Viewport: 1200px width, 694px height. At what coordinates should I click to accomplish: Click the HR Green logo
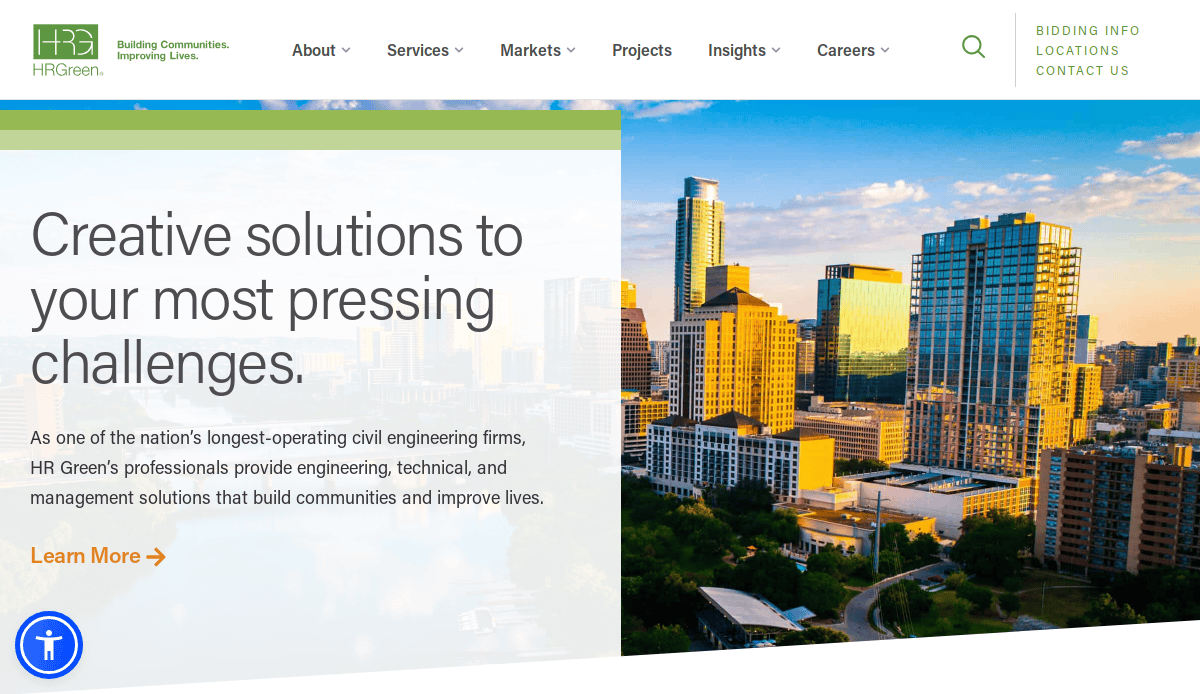pos(67,50)
